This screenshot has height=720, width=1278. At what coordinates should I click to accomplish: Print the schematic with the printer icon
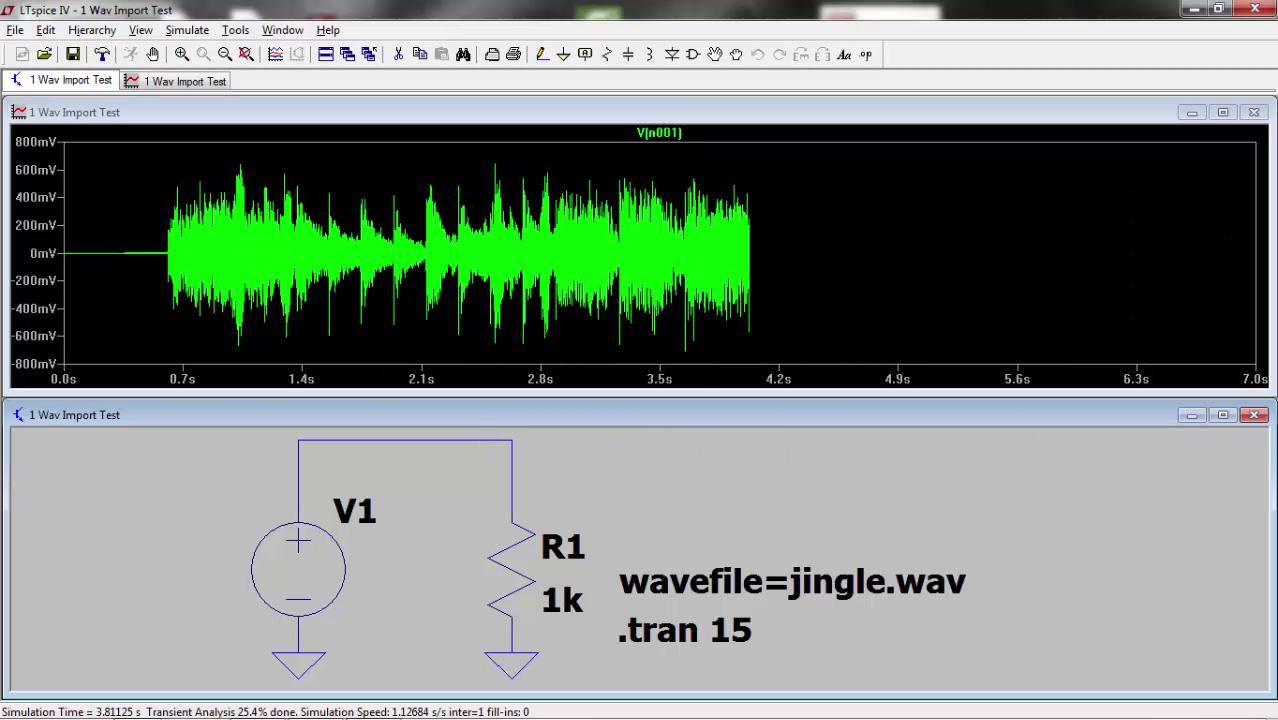[x=513, y=54]
